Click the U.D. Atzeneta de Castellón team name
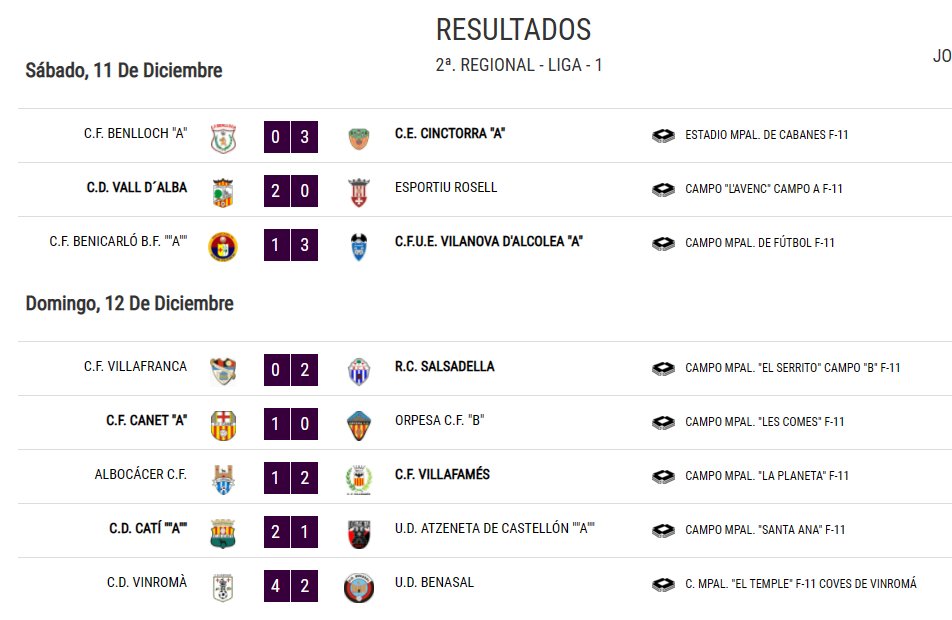The height and width of the screenshot is (620, 952). pyautogui.click(x=495, y=528)
